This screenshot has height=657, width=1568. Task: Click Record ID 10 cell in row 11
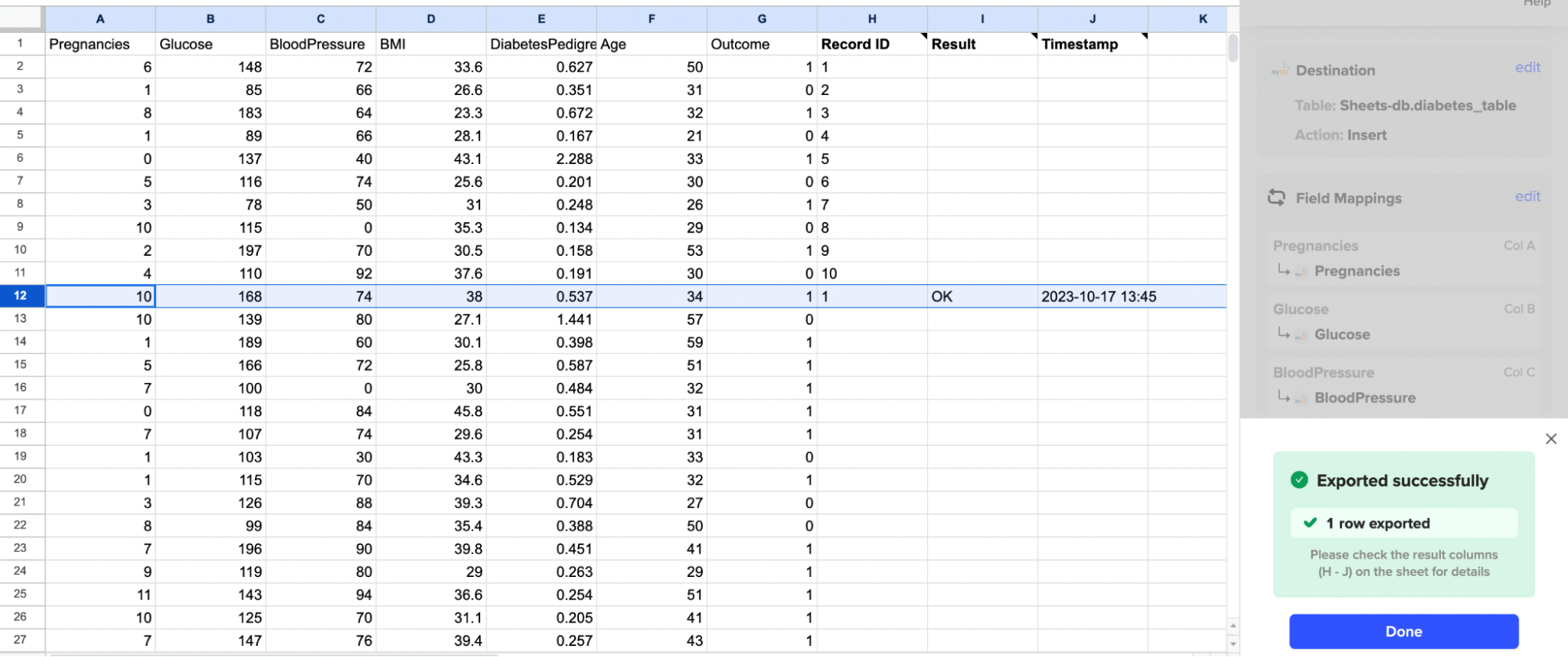click(871, 273)
